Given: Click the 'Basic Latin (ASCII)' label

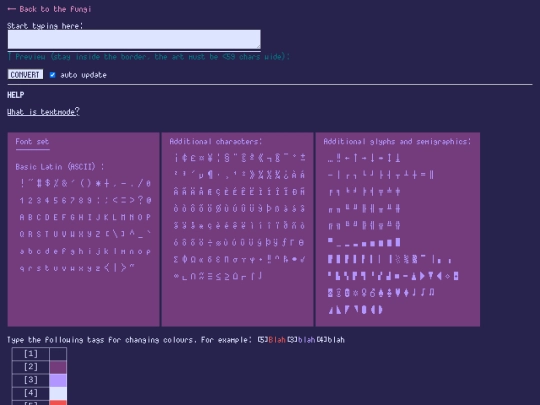Looking at the screenshot, I should click(60, 167).
